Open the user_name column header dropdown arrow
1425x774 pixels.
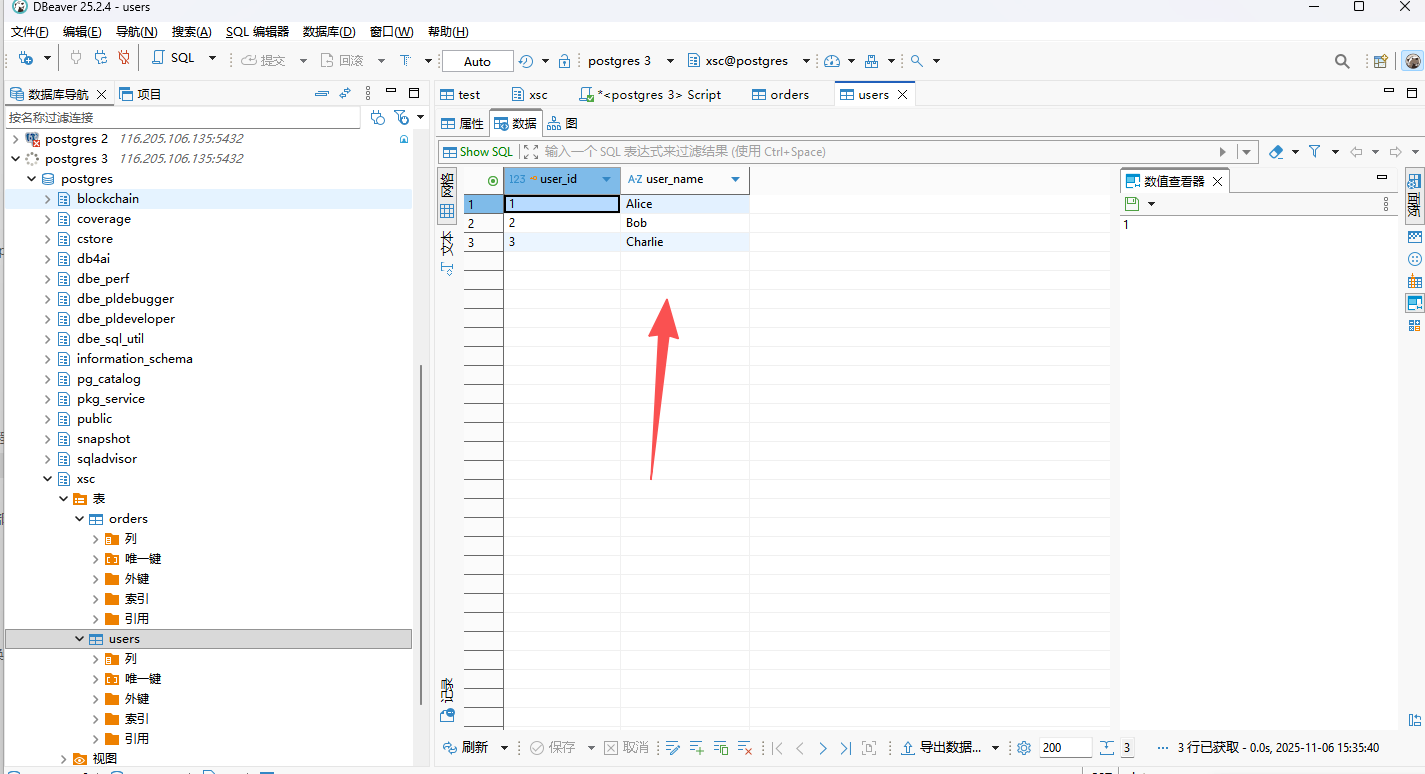click(735, 180)
